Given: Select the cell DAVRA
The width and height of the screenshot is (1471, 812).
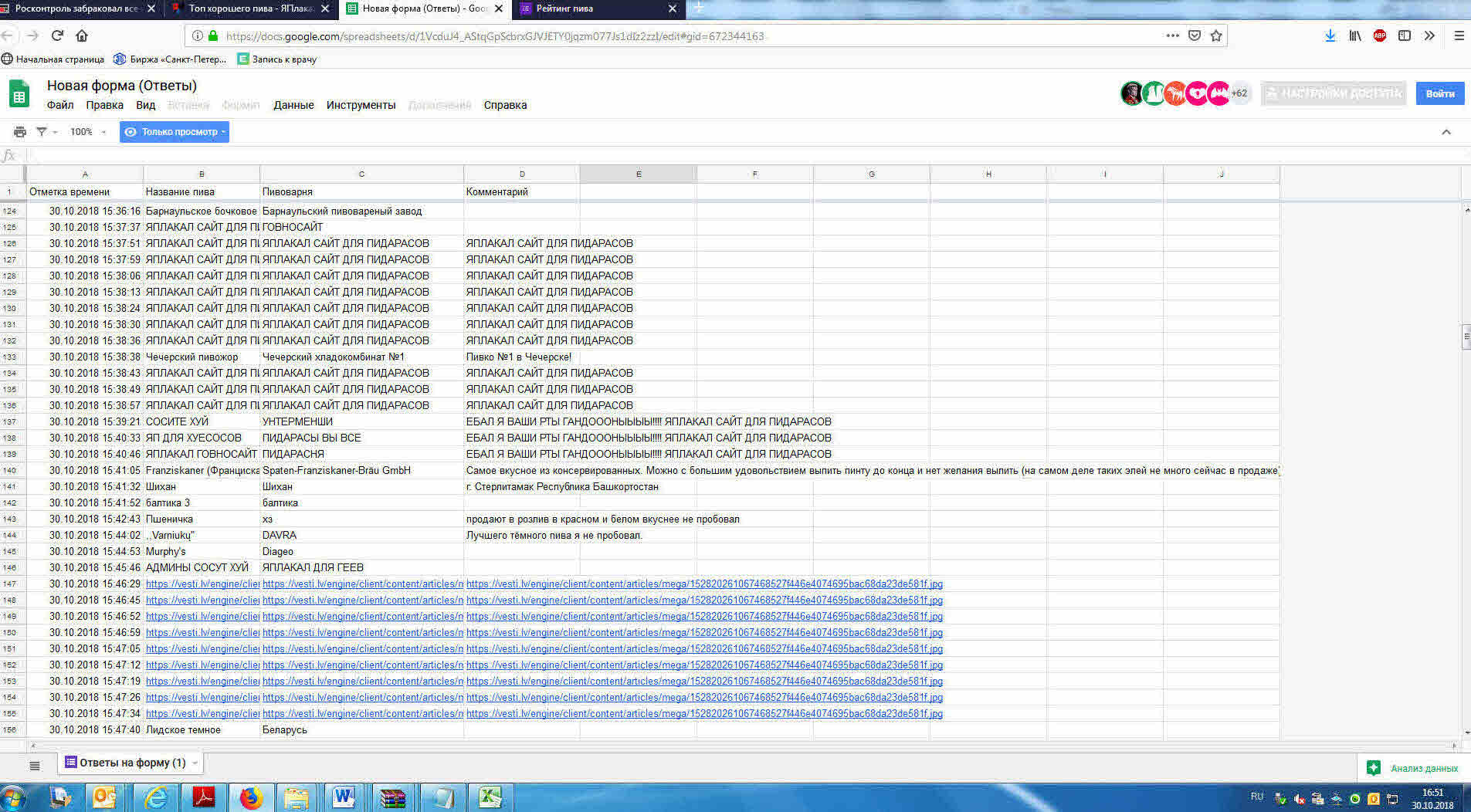Looking at the screenshot, I should (x=361, y=536).
